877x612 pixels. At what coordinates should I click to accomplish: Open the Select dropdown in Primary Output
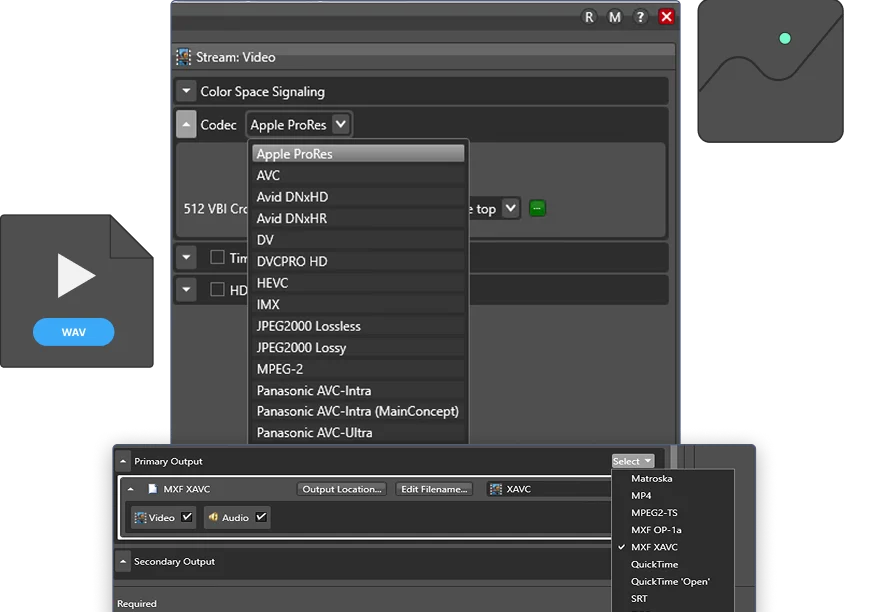pos(633,461)
